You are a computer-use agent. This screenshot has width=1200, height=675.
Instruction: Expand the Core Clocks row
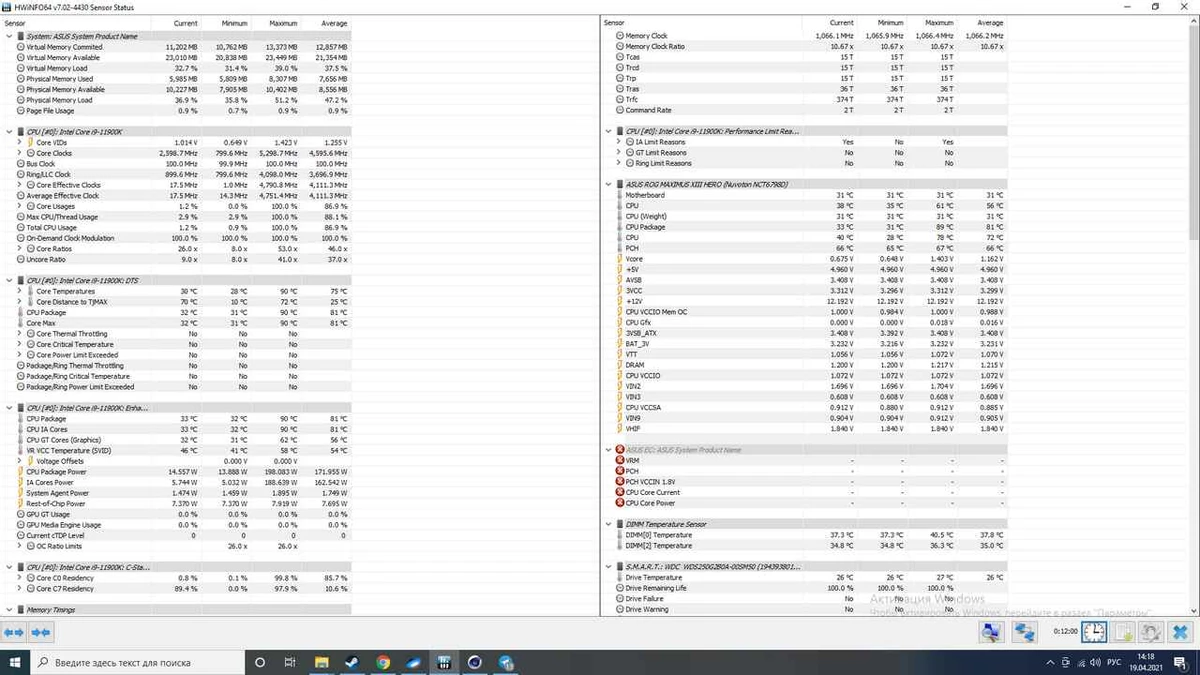(20, 153)
